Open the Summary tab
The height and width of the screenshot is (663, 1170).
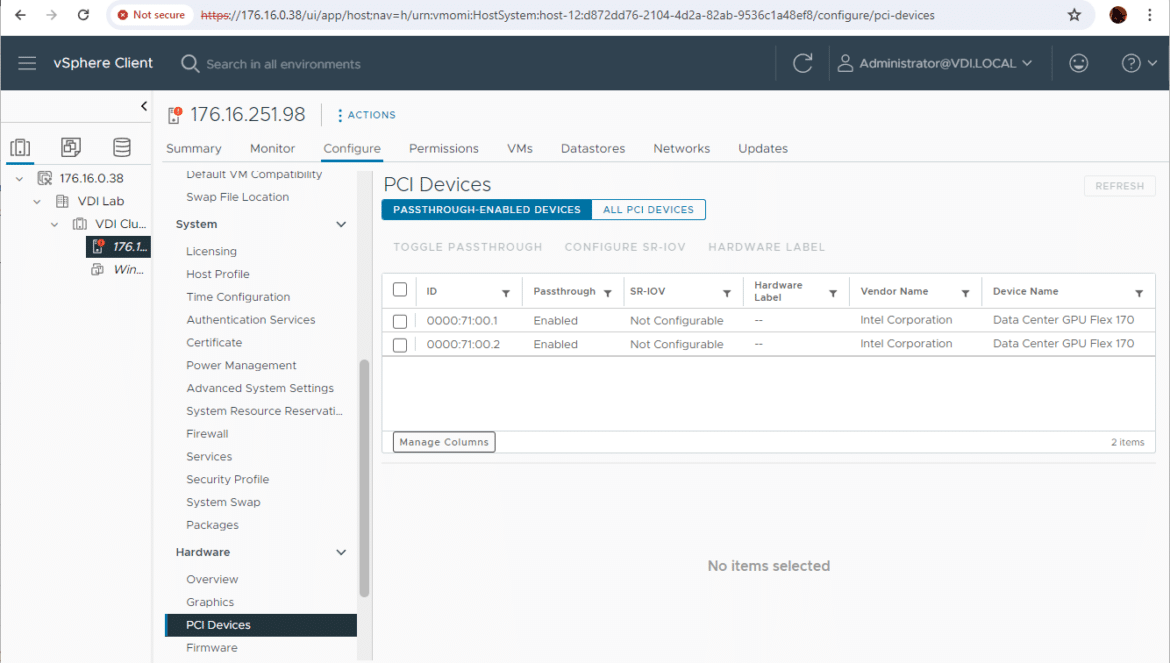[x=194, y=148]
